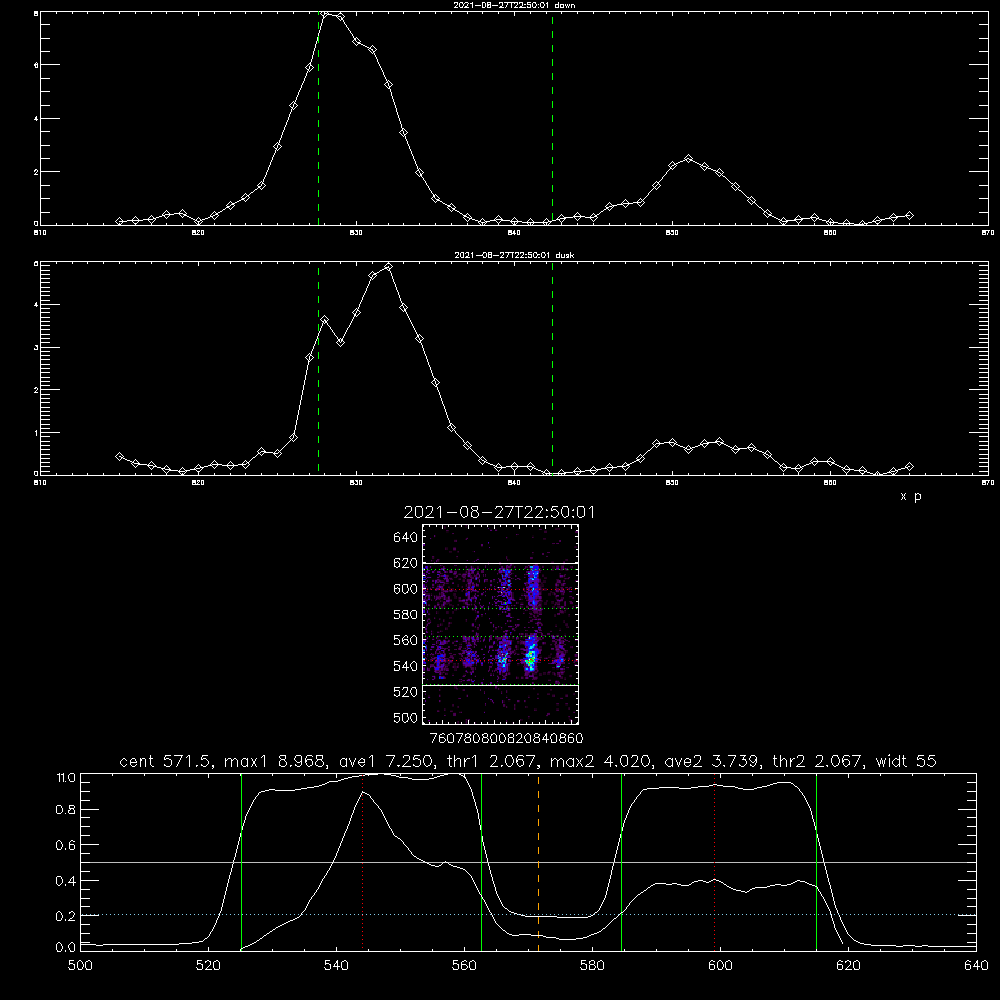The width and height of the screenshot is (1000, 1000).
Task: Click the "600" tick label on the bottom plot x-axis
Action: tap(721, 966)
